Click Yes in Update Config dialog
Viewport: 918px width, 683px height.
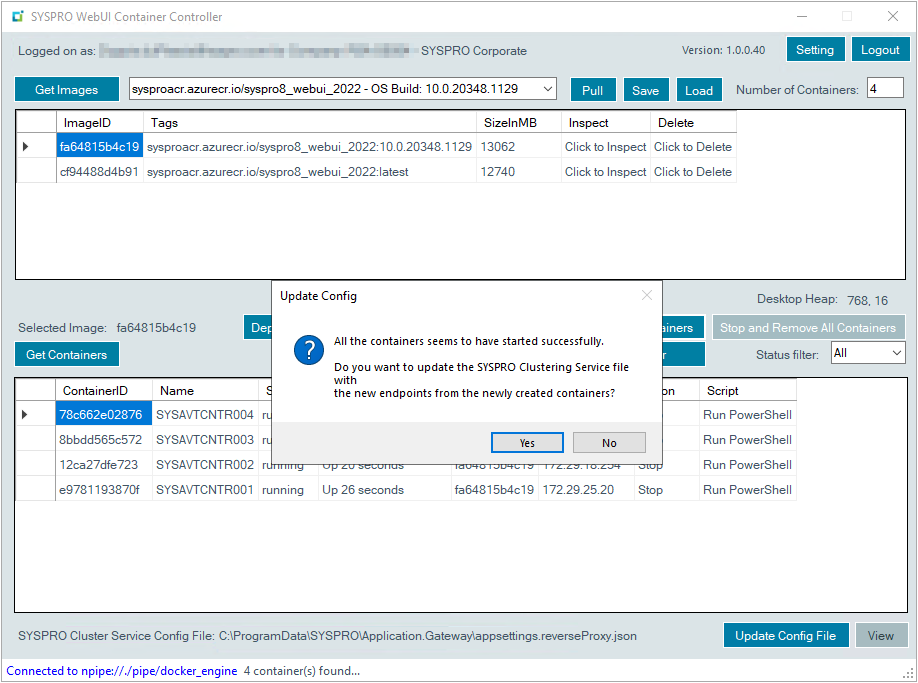pyautogui.click(x=527, y=442)
